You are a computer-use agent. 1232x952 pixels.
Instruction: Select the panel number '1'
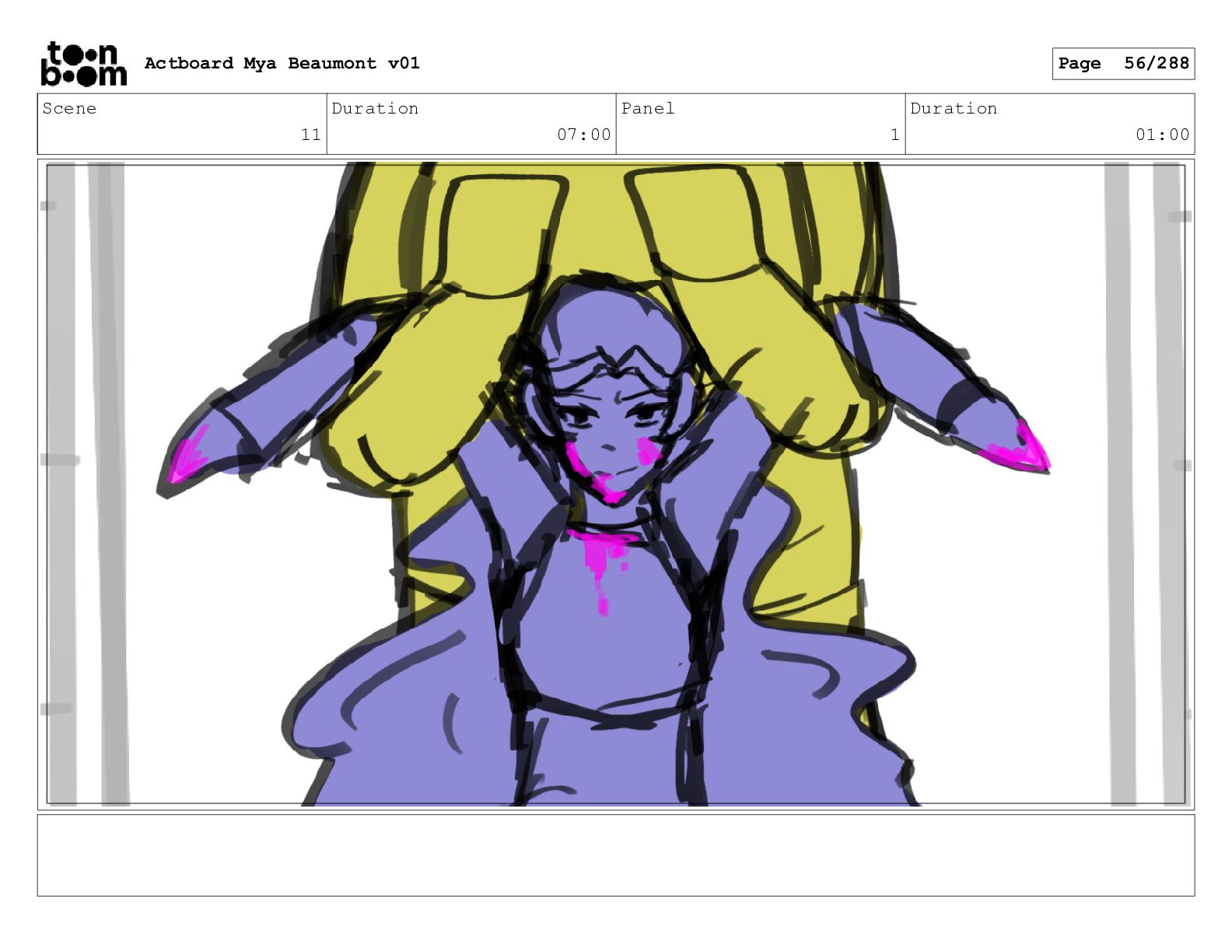tap(895, 135)
